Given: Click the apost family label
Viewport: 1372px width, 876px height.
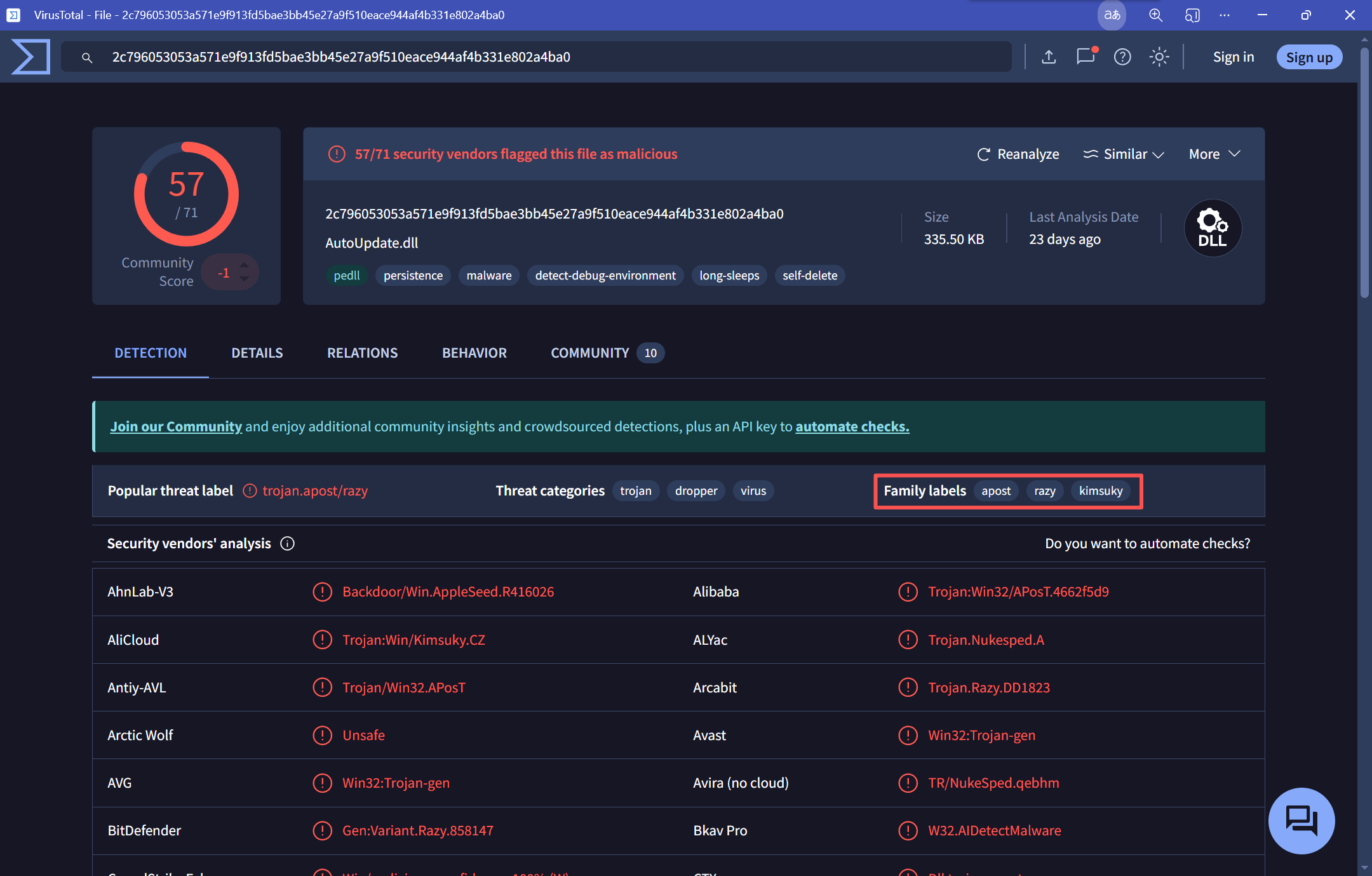Looking at the screenshot, I should pyautogui.click(x=996, y=491).
